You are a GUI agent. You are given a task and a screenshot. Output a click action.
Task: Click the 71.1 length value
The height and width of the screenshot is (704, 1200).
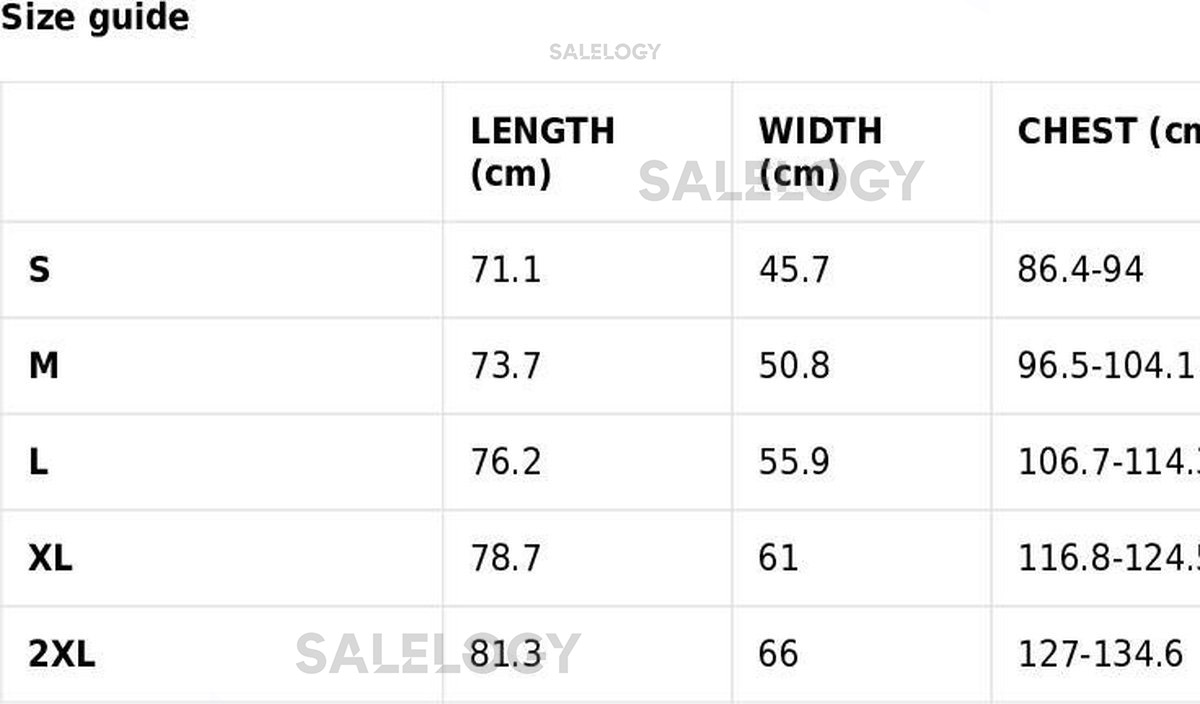505,270
